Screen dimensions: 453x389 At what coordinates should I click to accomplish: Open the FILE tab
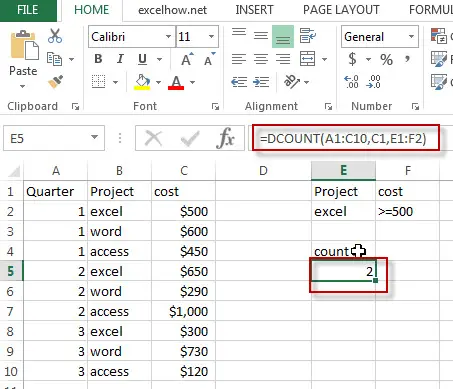click(28, 10)
